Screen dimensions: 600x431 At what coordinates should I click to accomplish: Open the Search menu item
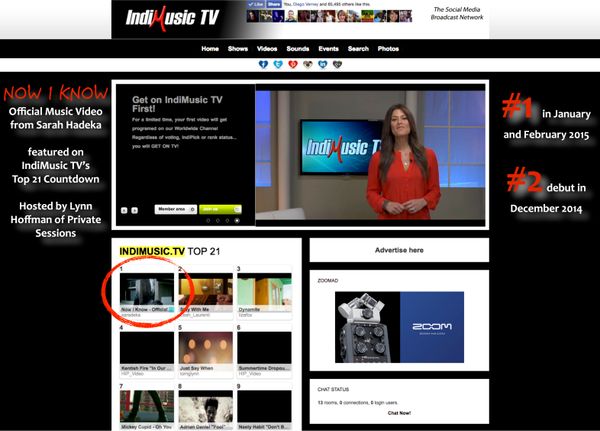pos(358,49)
